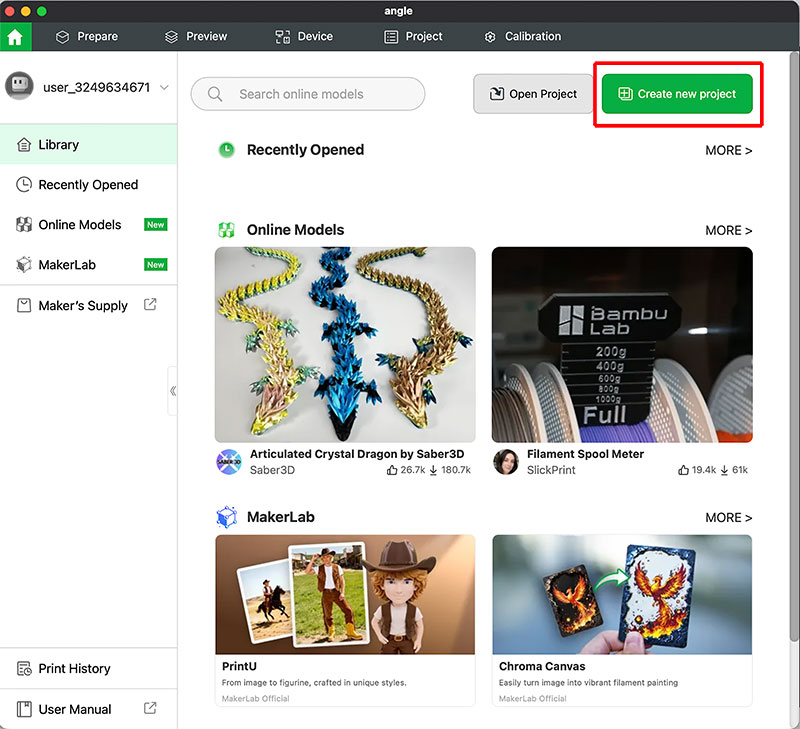
Task: Click the Search online models field
Action: pos(308,94)
